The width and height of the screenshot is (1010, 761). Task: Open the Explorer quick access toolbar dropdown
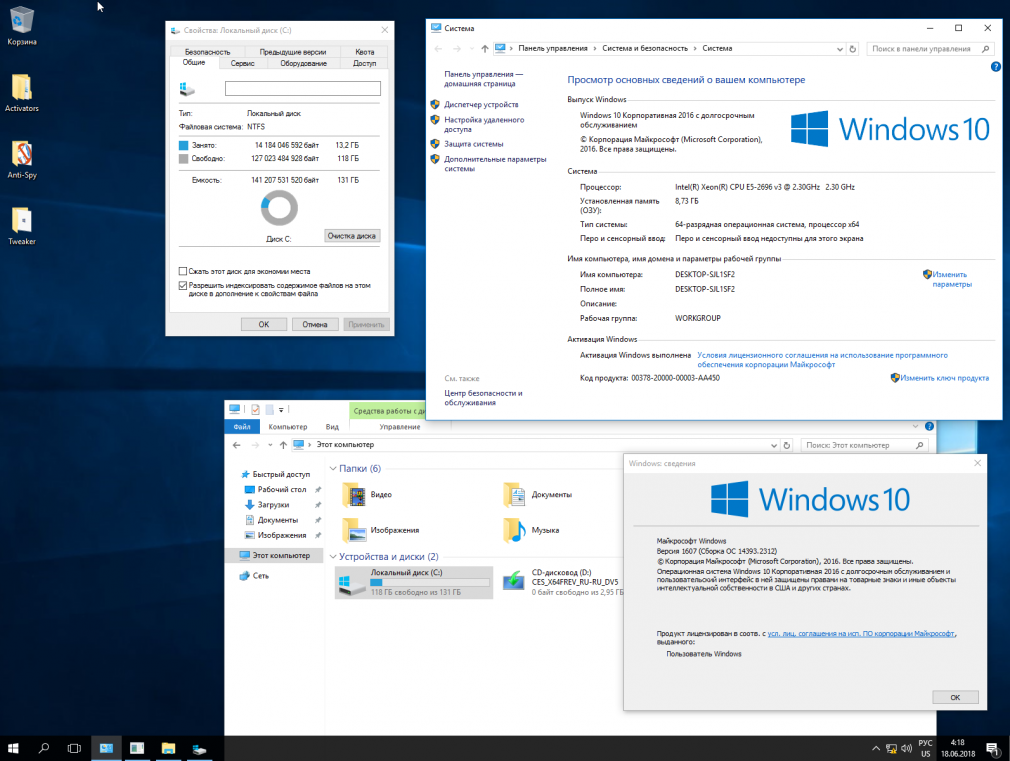pyautogui.click(x=281, y=409)
